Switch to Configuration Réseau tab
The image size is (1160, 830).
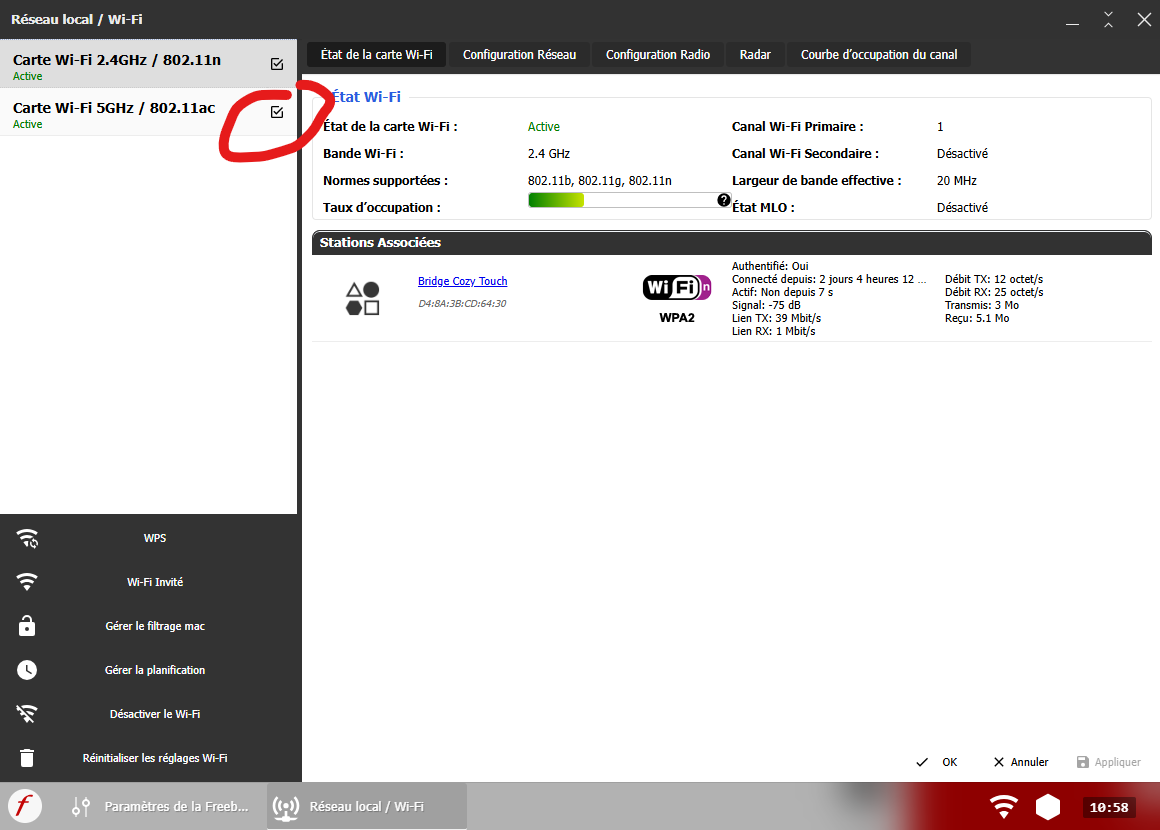[519, 55]
